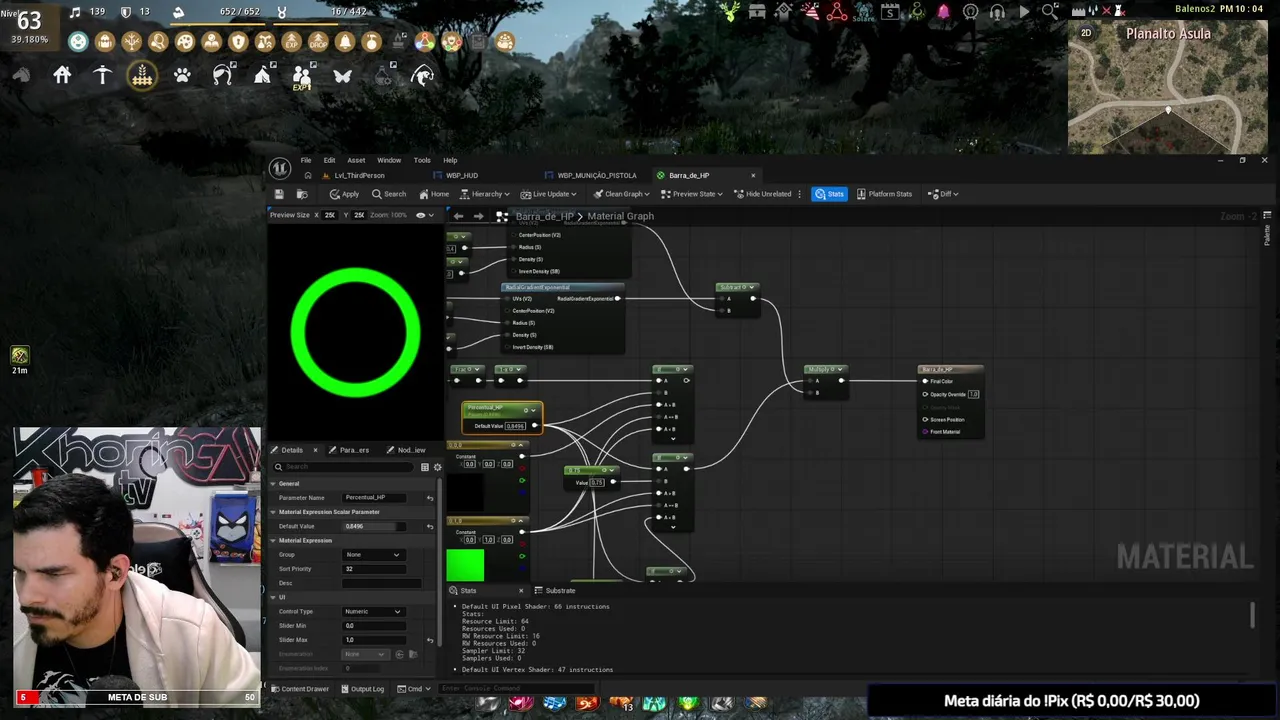
Task: Open the Preview State dropdown
Action: coord(691,194)
